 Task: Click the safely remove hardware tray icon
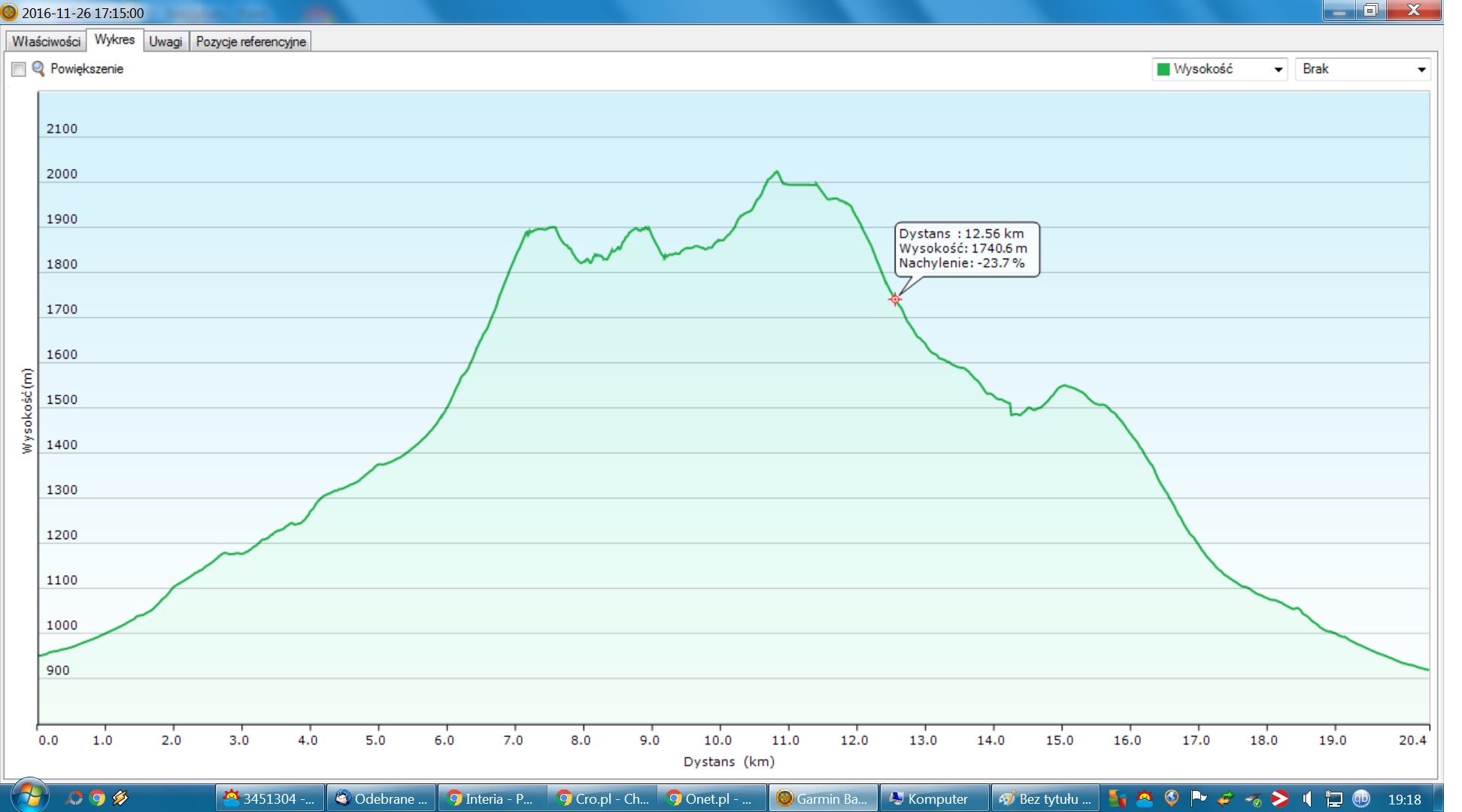pos(1253,798)
